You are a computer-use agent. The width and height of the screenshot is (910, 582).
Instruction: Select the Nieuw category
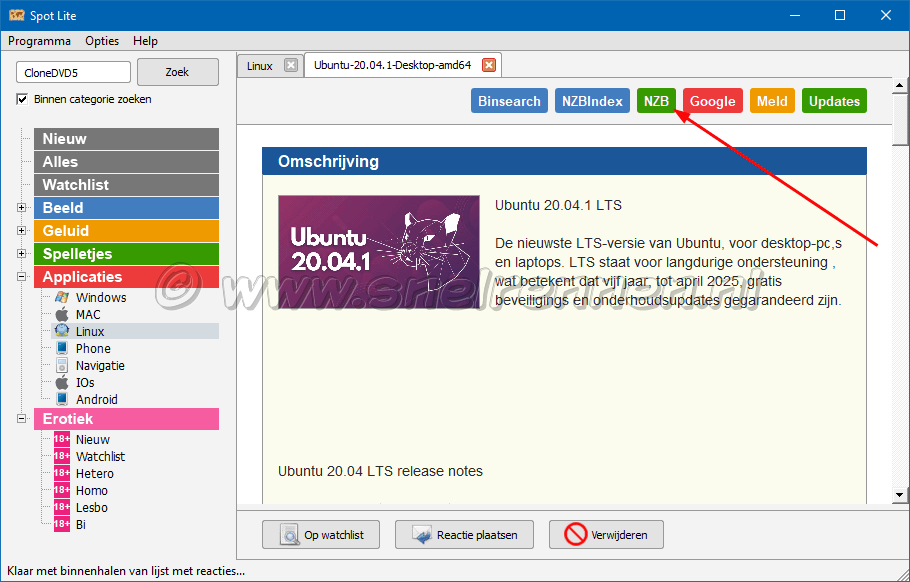[127, 139]
